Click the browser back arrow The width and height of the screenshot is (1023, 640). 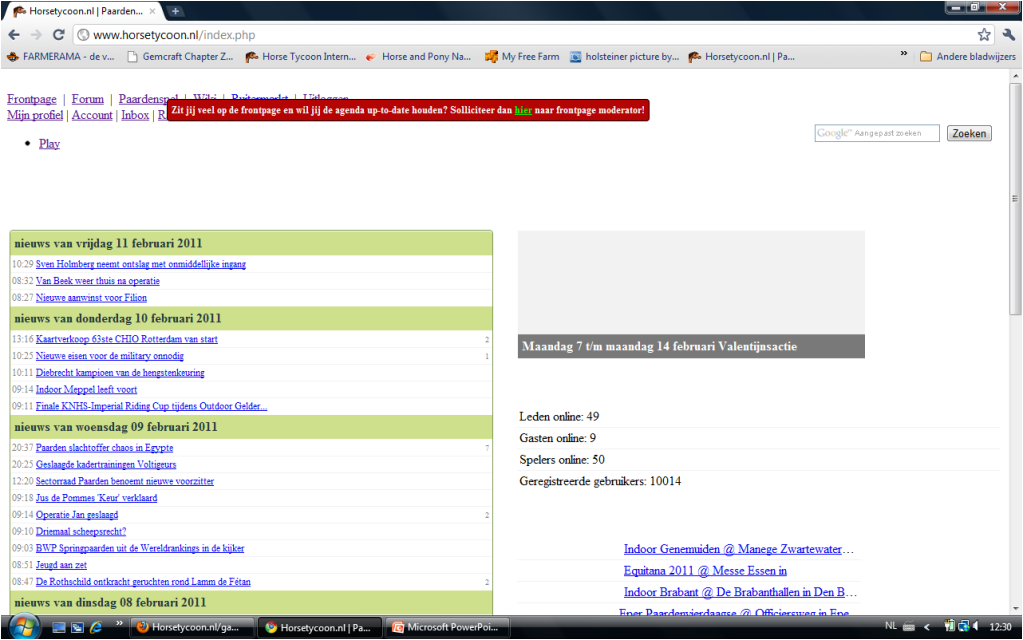(14, 34)
